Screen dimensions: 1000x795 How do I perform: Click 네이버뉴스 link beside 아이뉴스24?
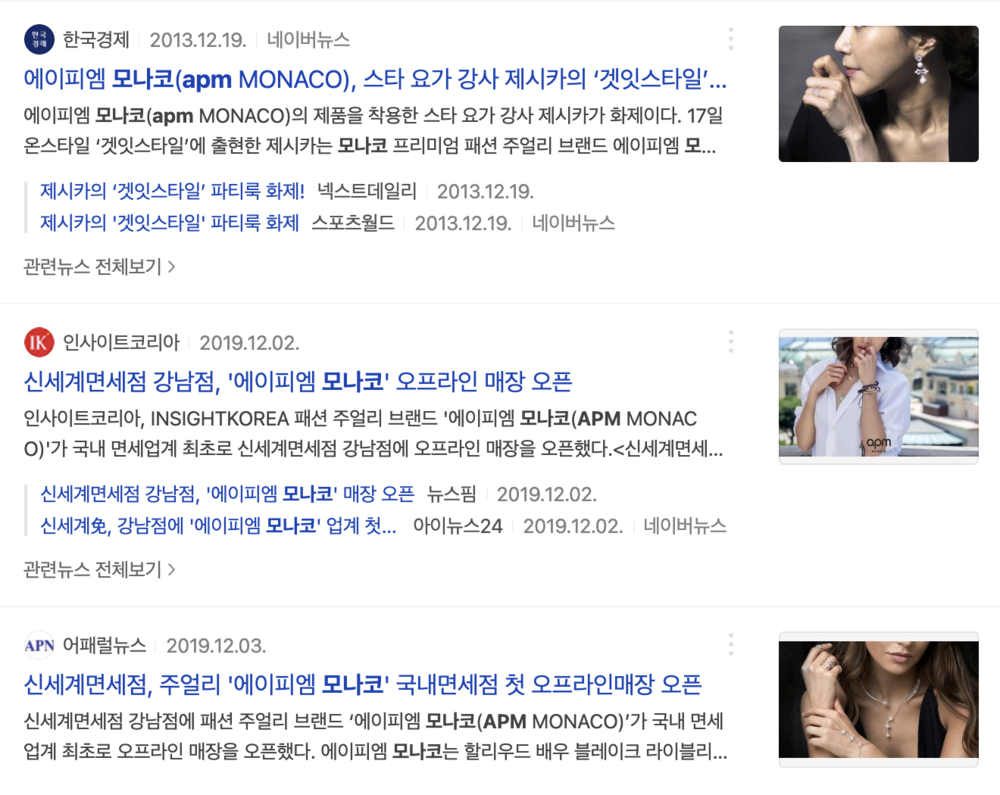click(x=684, y=526)
